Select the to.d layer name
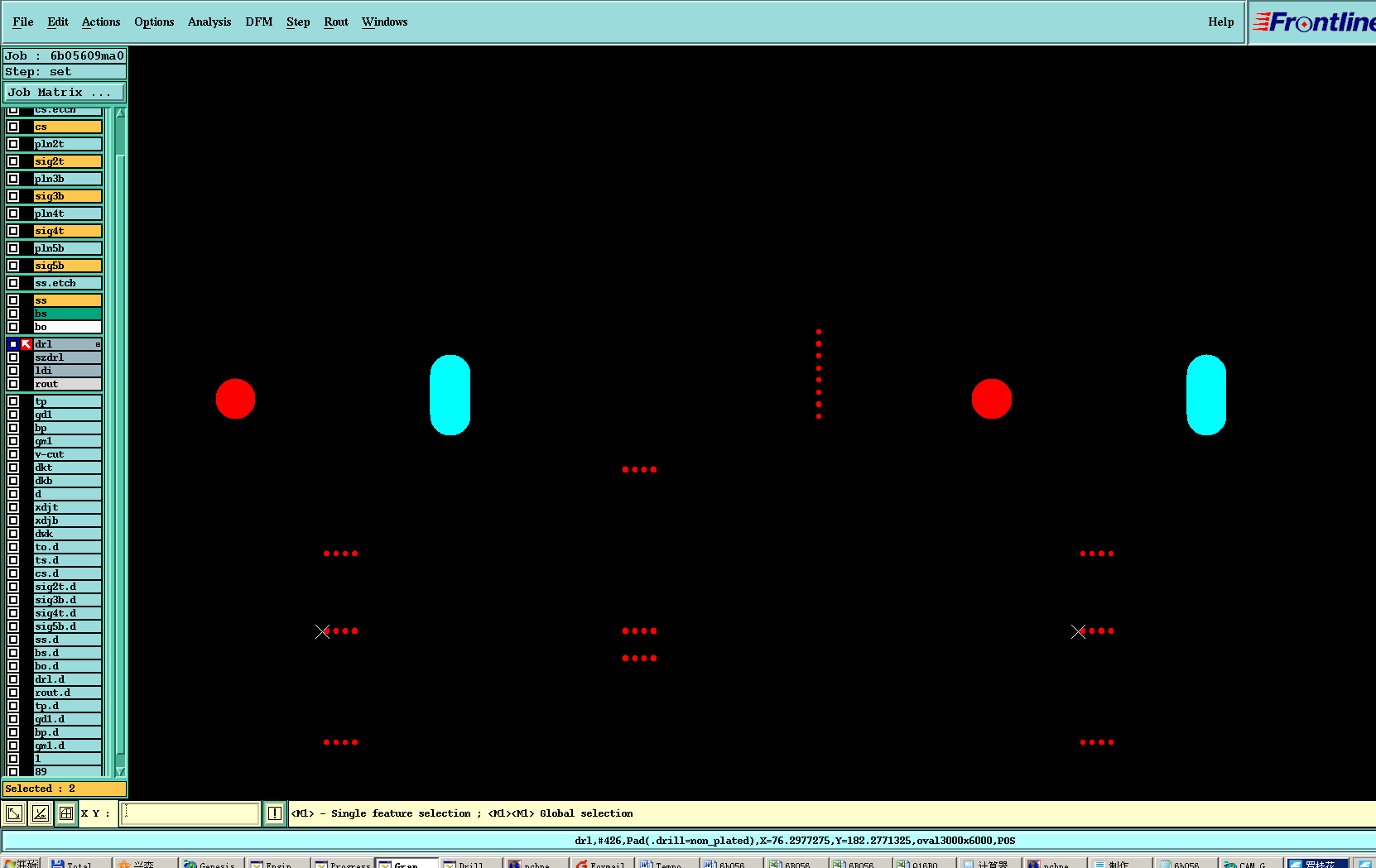This screenshot has height=868, width=1376. point(68,547)
